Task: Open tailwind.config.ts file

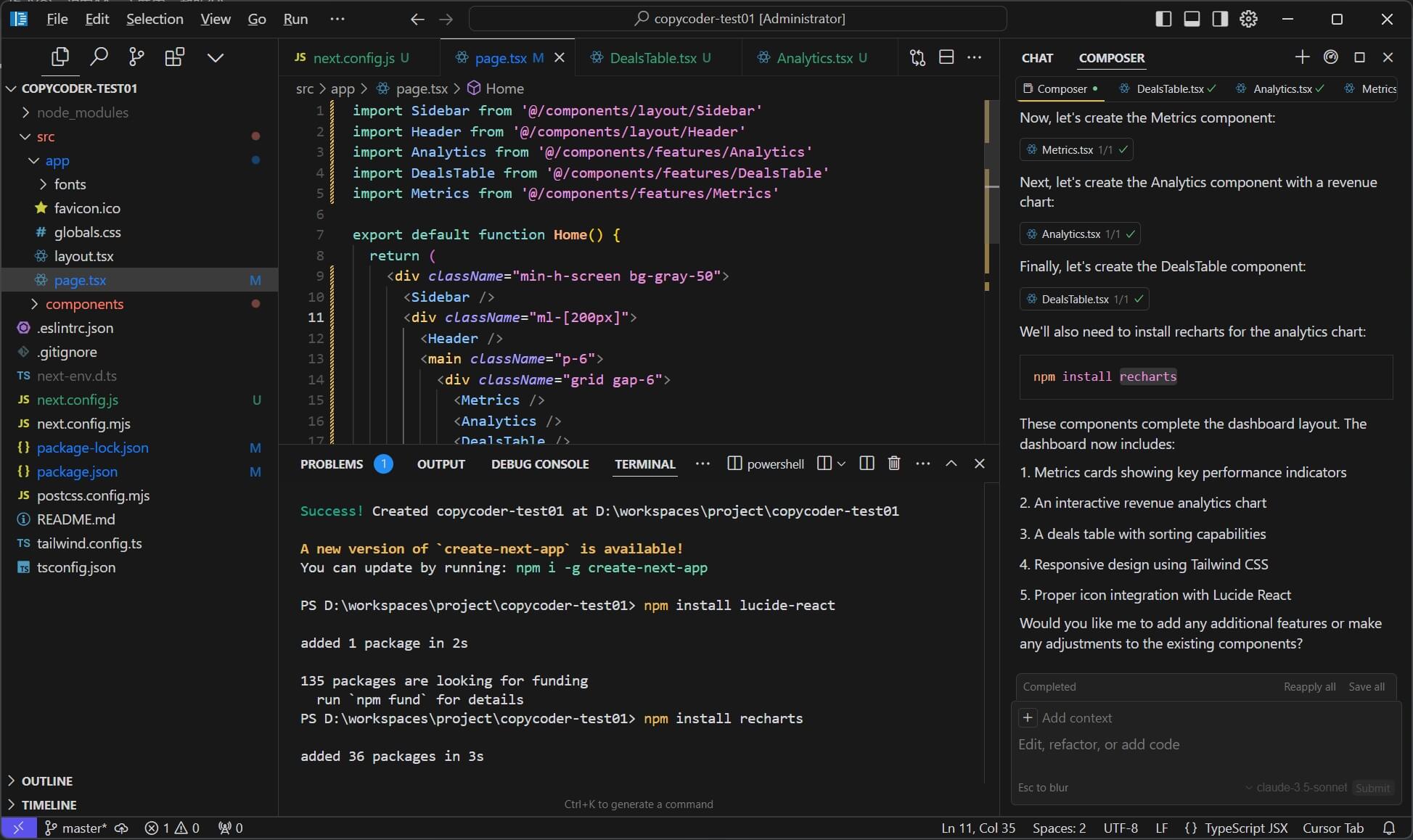Action: click(139, 543)
